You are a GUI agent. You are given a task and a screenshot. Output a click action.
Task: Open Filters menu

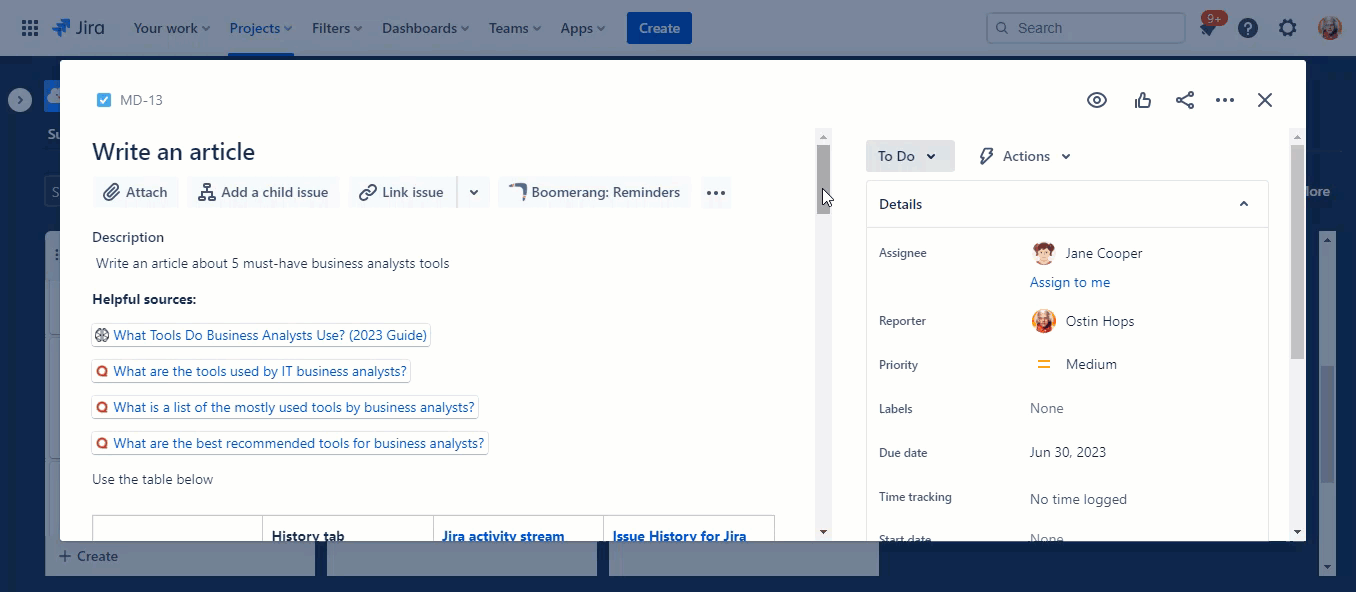(x=337, y=28)
